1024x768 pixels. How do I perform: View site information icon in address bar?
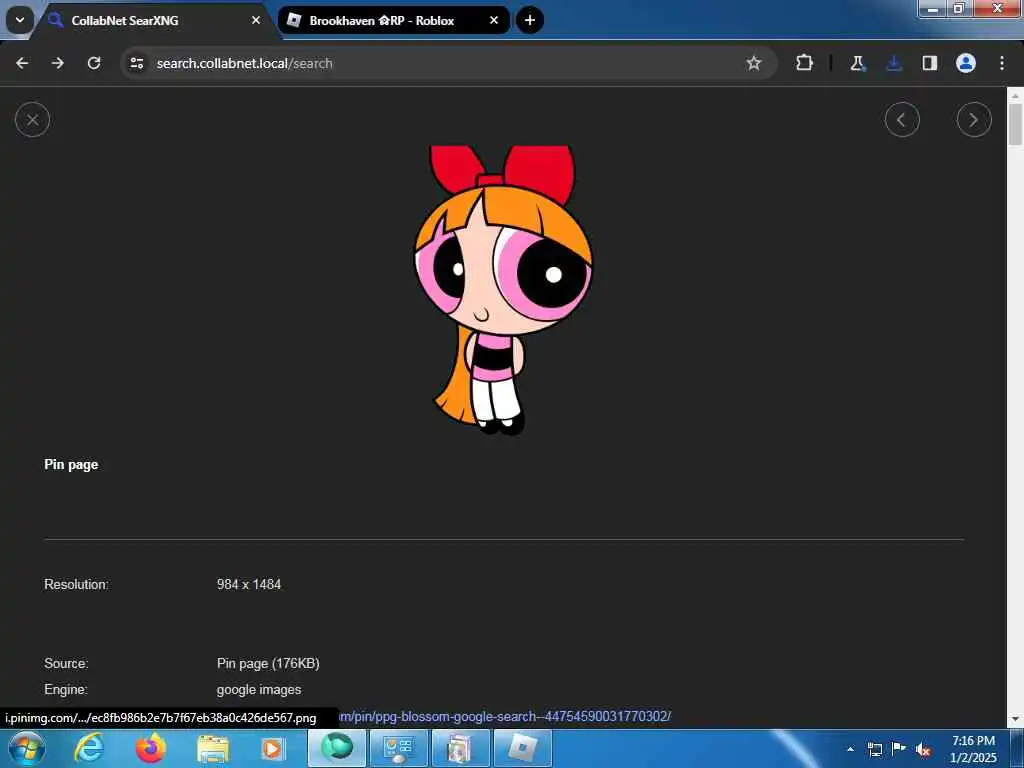tap(136, 63)
